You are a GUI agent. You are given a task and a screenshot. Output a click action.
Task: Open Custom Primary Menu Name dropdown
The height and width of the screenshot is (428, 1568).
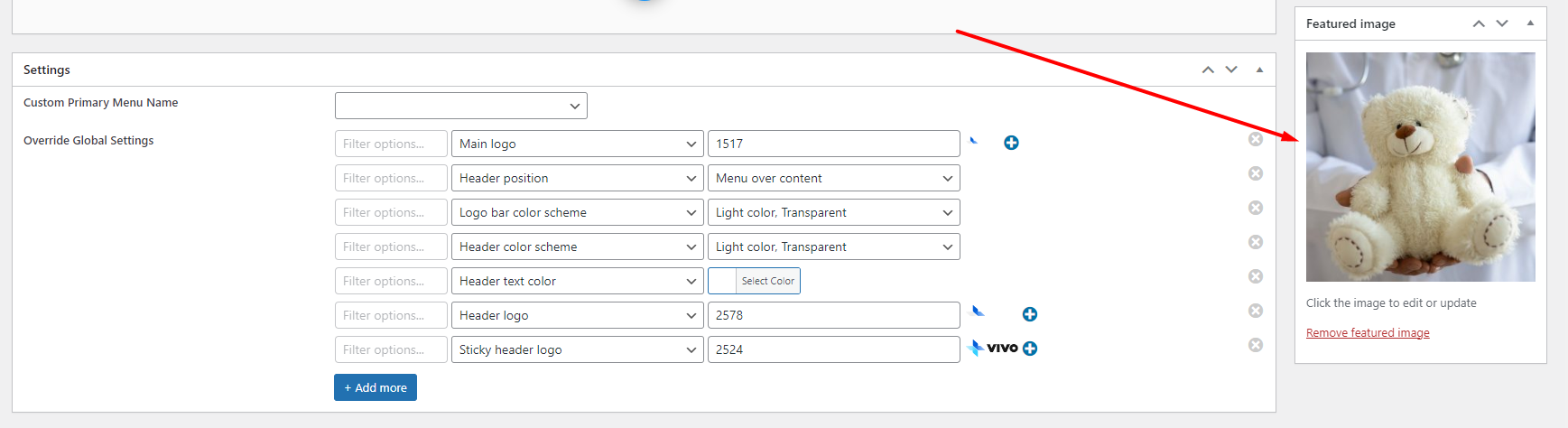(x=461, y=106)
